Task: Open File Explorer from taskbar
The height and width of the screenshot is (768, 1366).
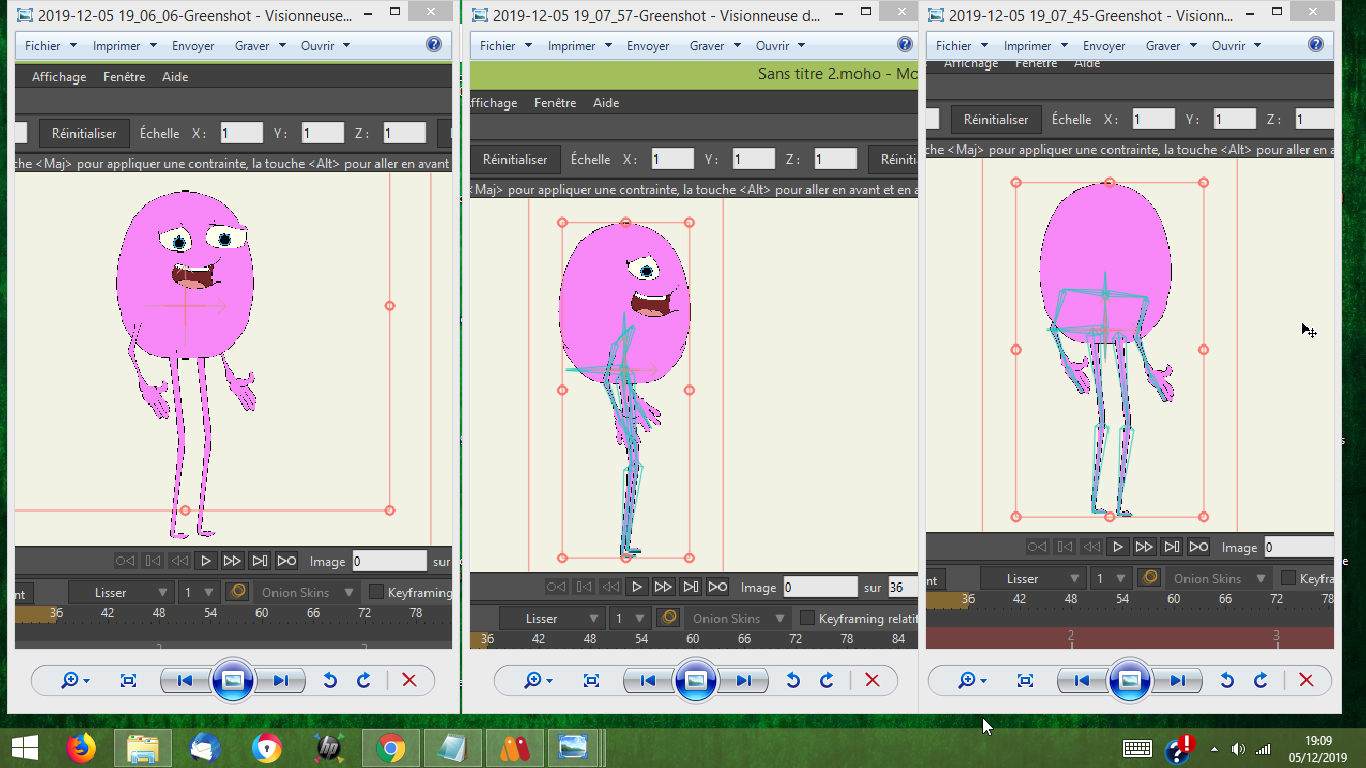Action: pyautogui.click(x=143, y=747)
